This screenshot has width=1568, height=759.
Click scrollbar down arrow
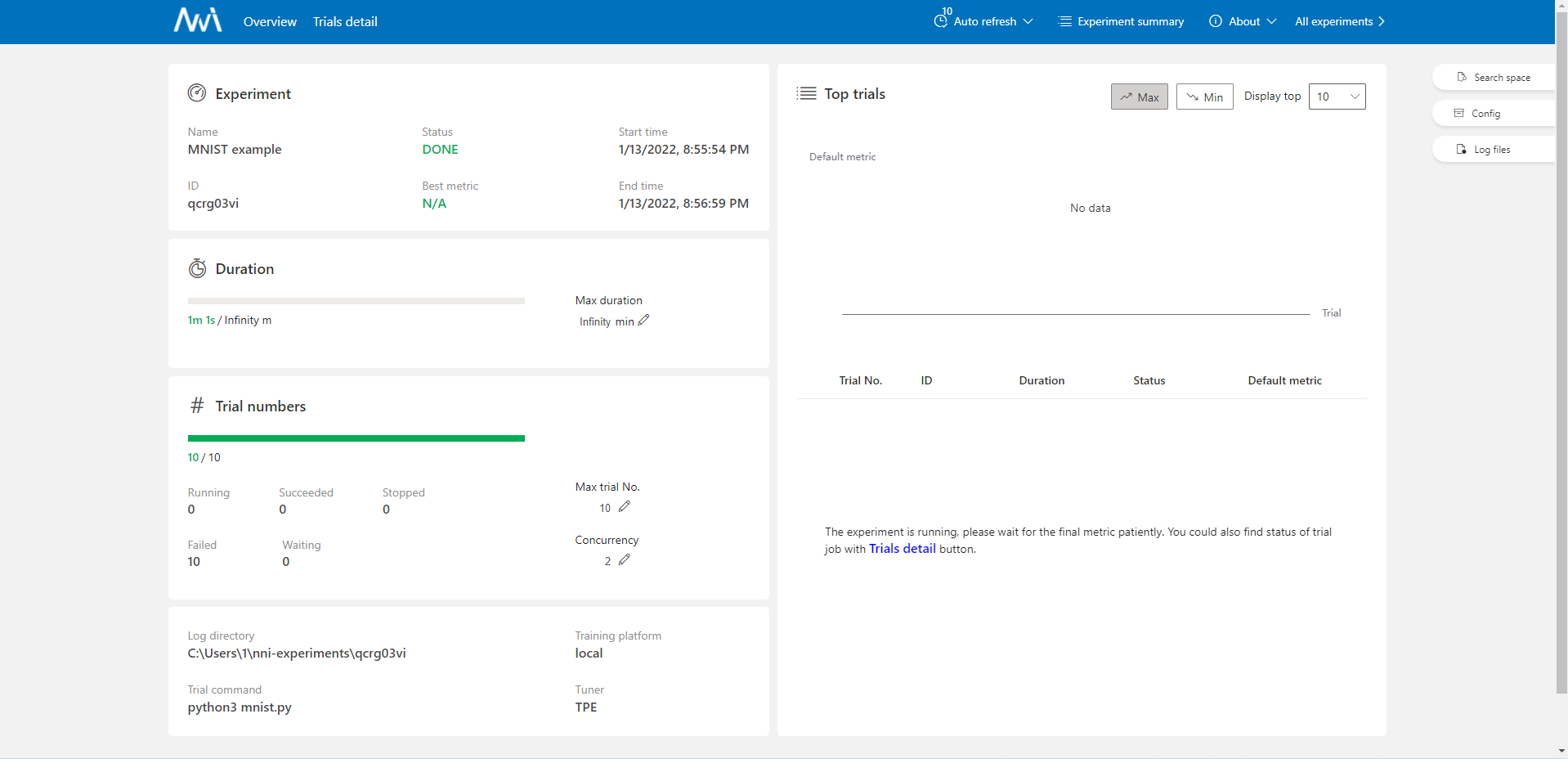click(x=1561, y=751)
